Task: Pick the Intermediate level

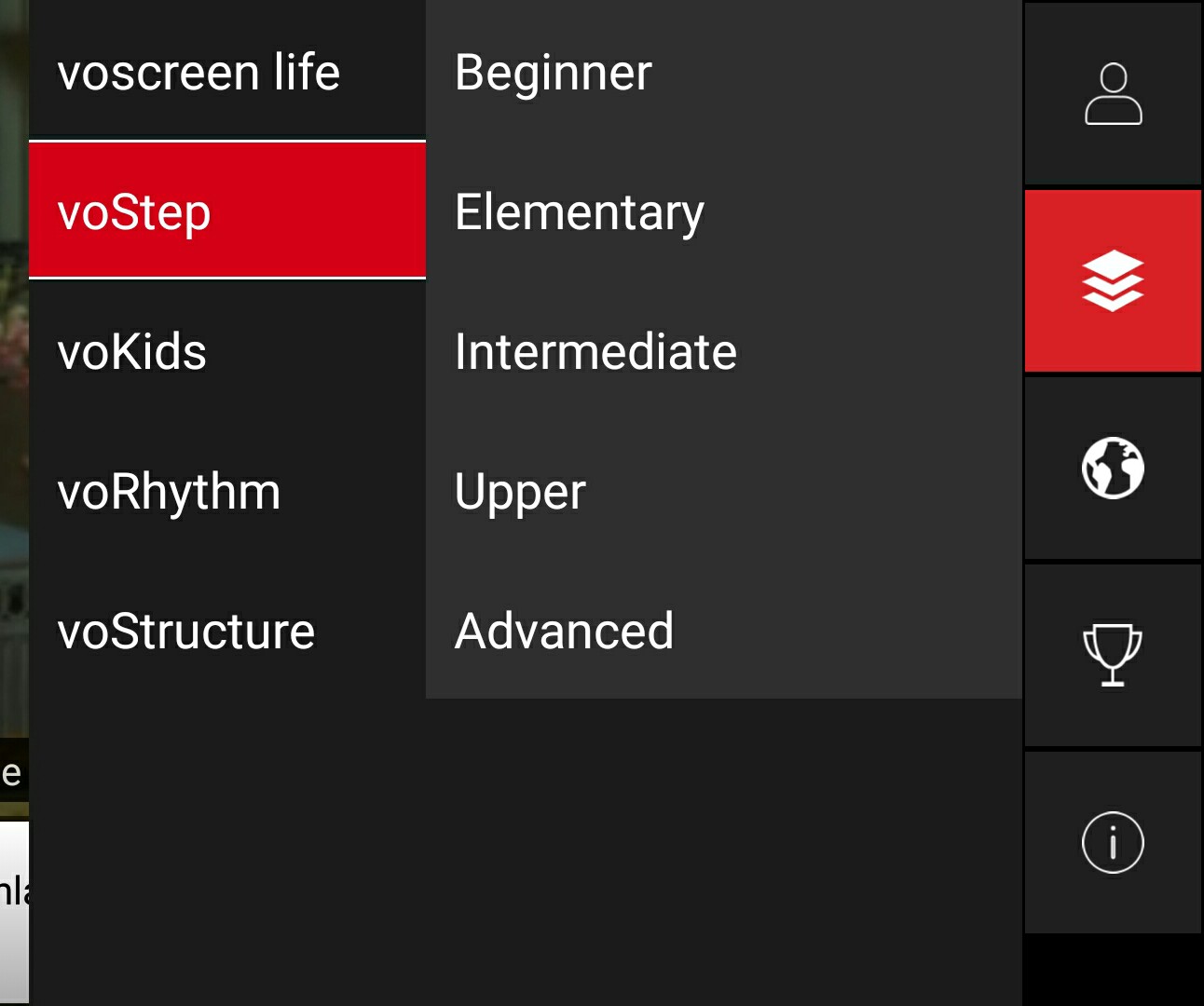Action: click(x=595, y=352)
